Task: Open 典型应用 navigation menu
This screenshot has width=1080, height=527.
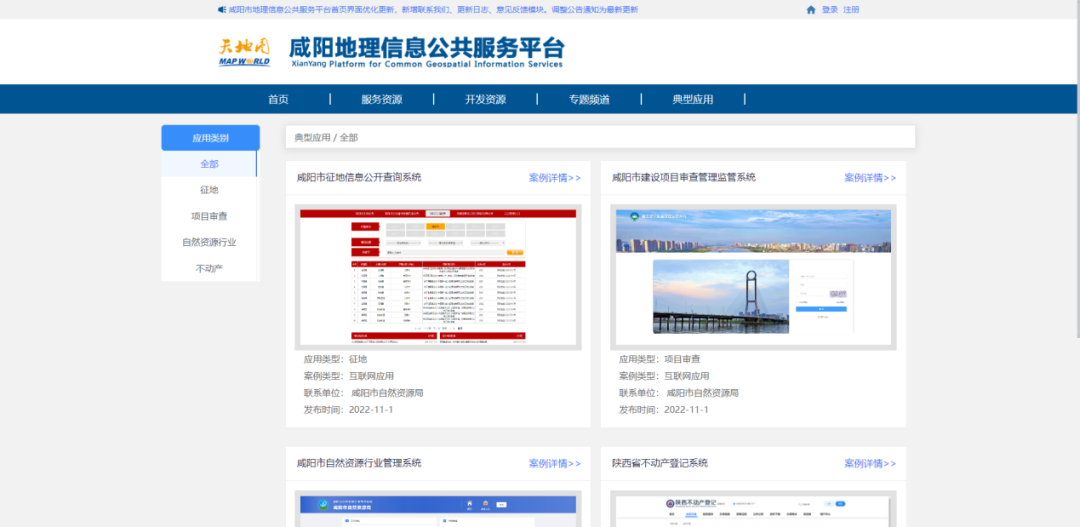Action: (693, 99)
